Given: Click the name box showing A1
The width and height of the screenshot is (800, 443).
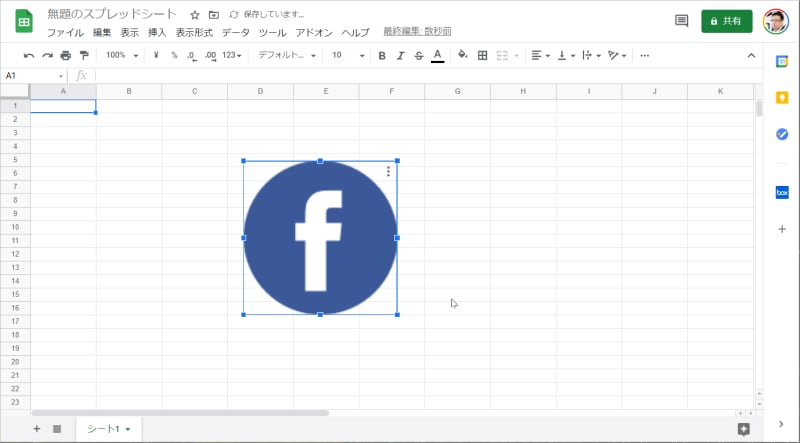Looking at the screenshot, I should coord(34,76).
